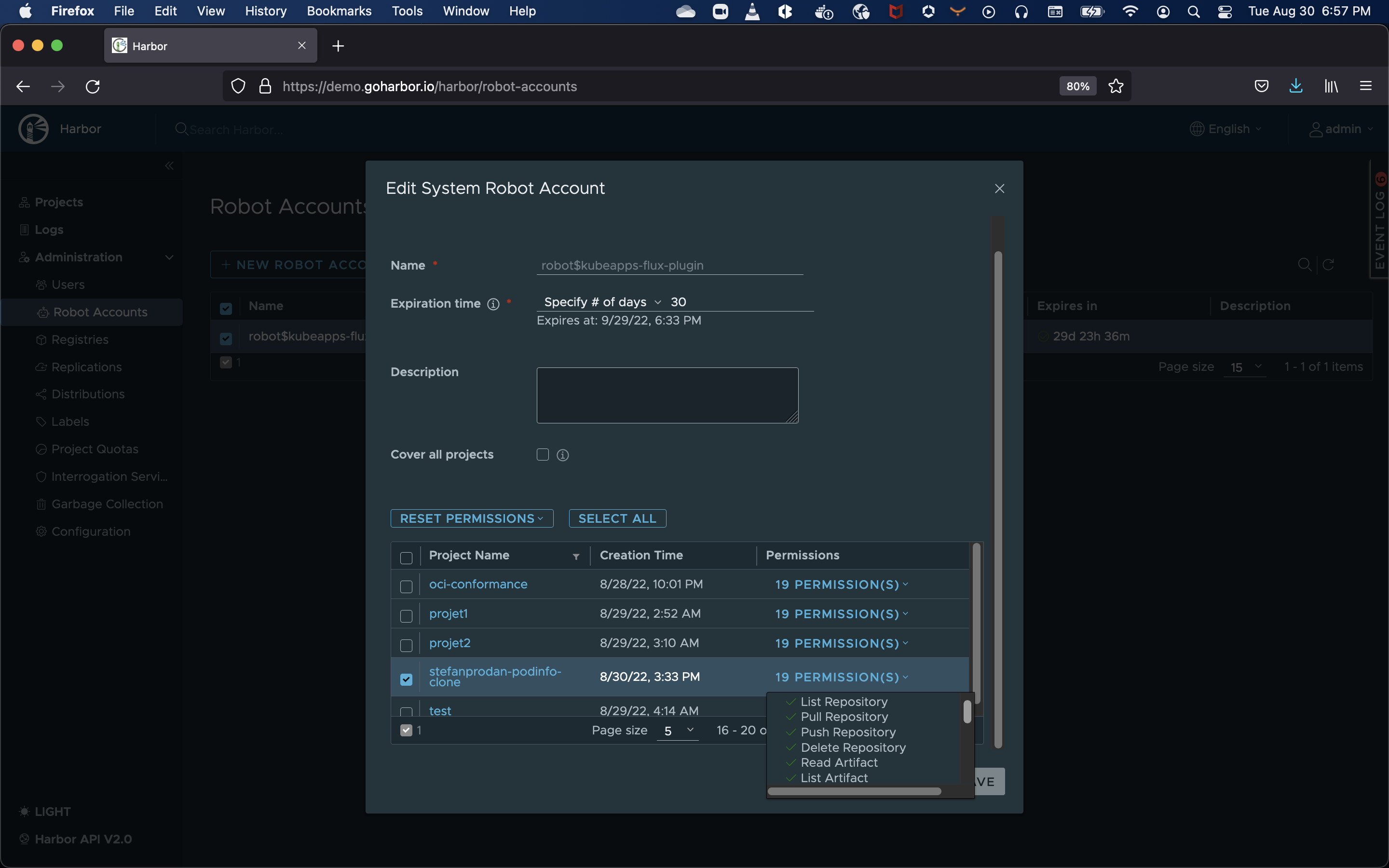Open the projet2 project link
Image resolution: width=1389 pixels, height=868 pixels.
(449, 643)
